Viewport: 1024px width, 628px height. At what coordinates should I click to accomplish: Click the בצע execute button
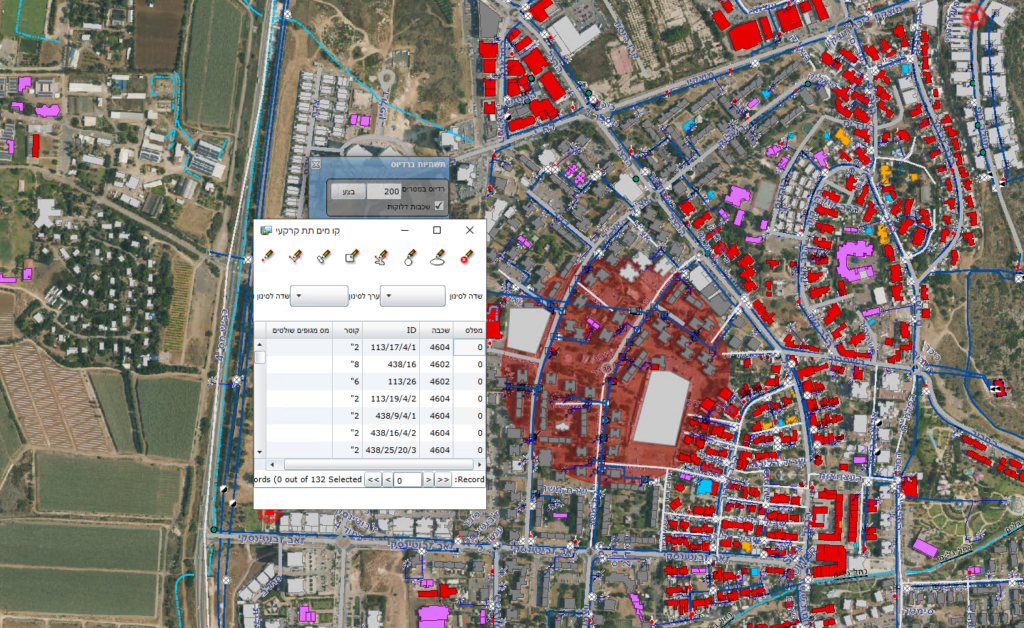click(348, 192)
